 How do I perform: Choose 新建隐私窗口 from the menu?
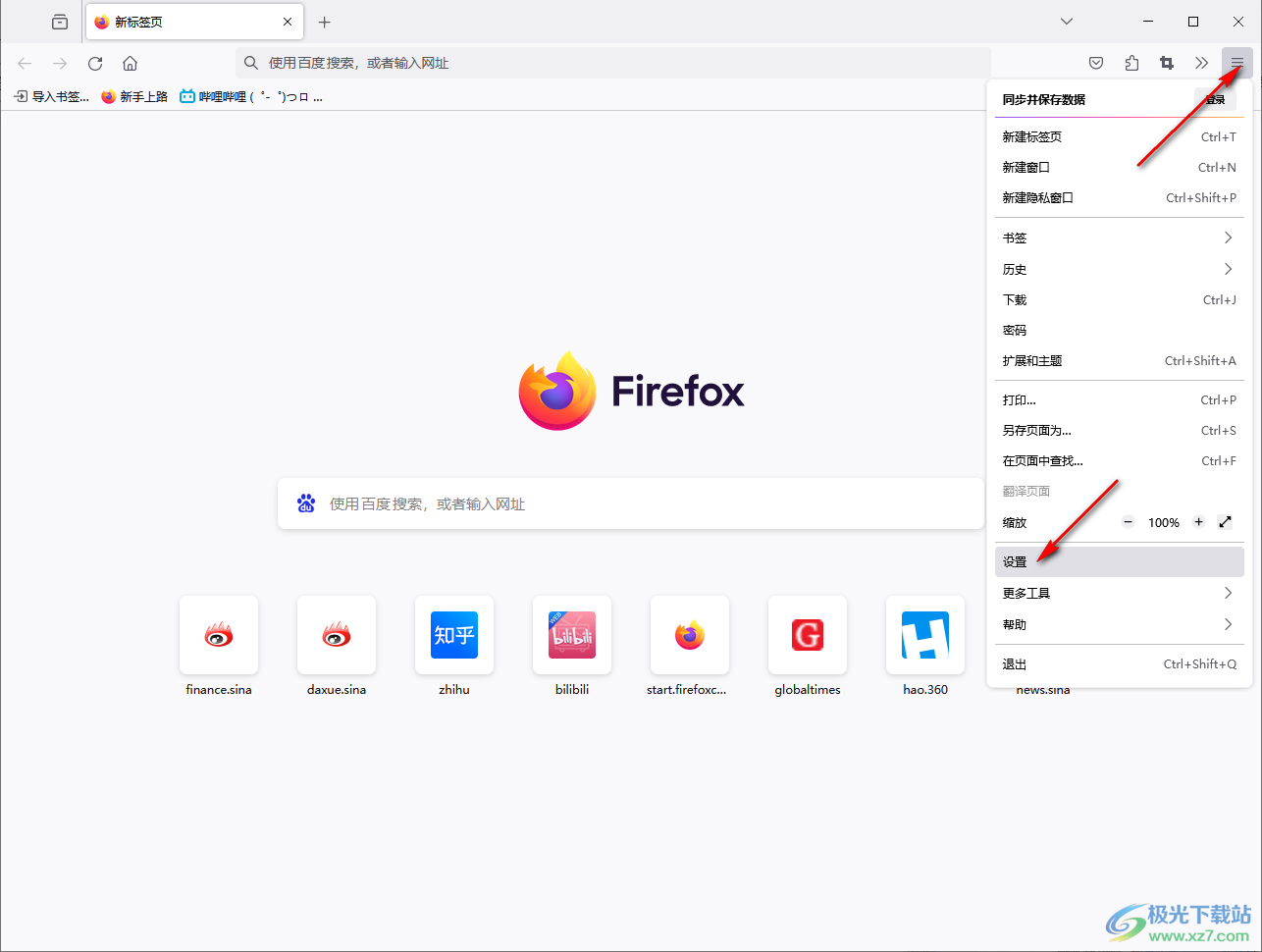(x=1119, y=198)
